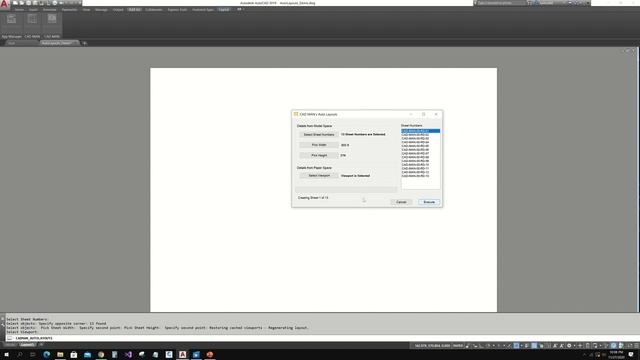Click the taskbar search icon
Viewport: 640px width, 360px height.
(x=19, y=355)
